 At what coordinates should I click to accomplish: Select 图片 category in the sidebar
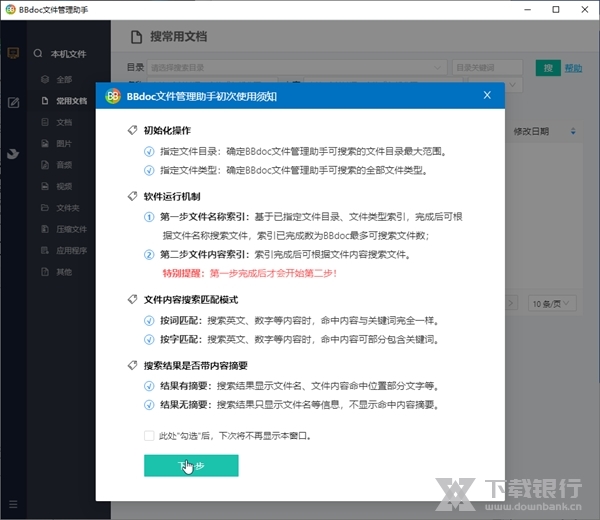click(64, 144)
